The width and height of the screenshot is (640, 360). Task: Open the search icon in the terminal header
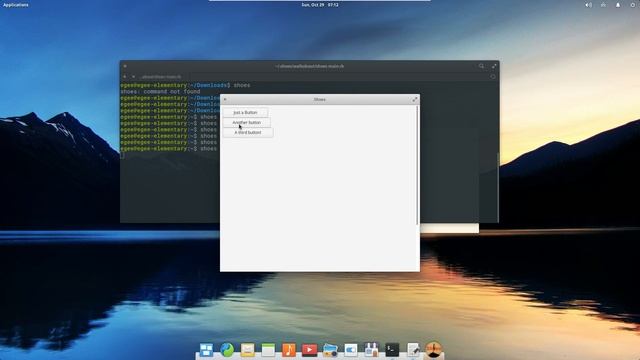tap(481, 66)
